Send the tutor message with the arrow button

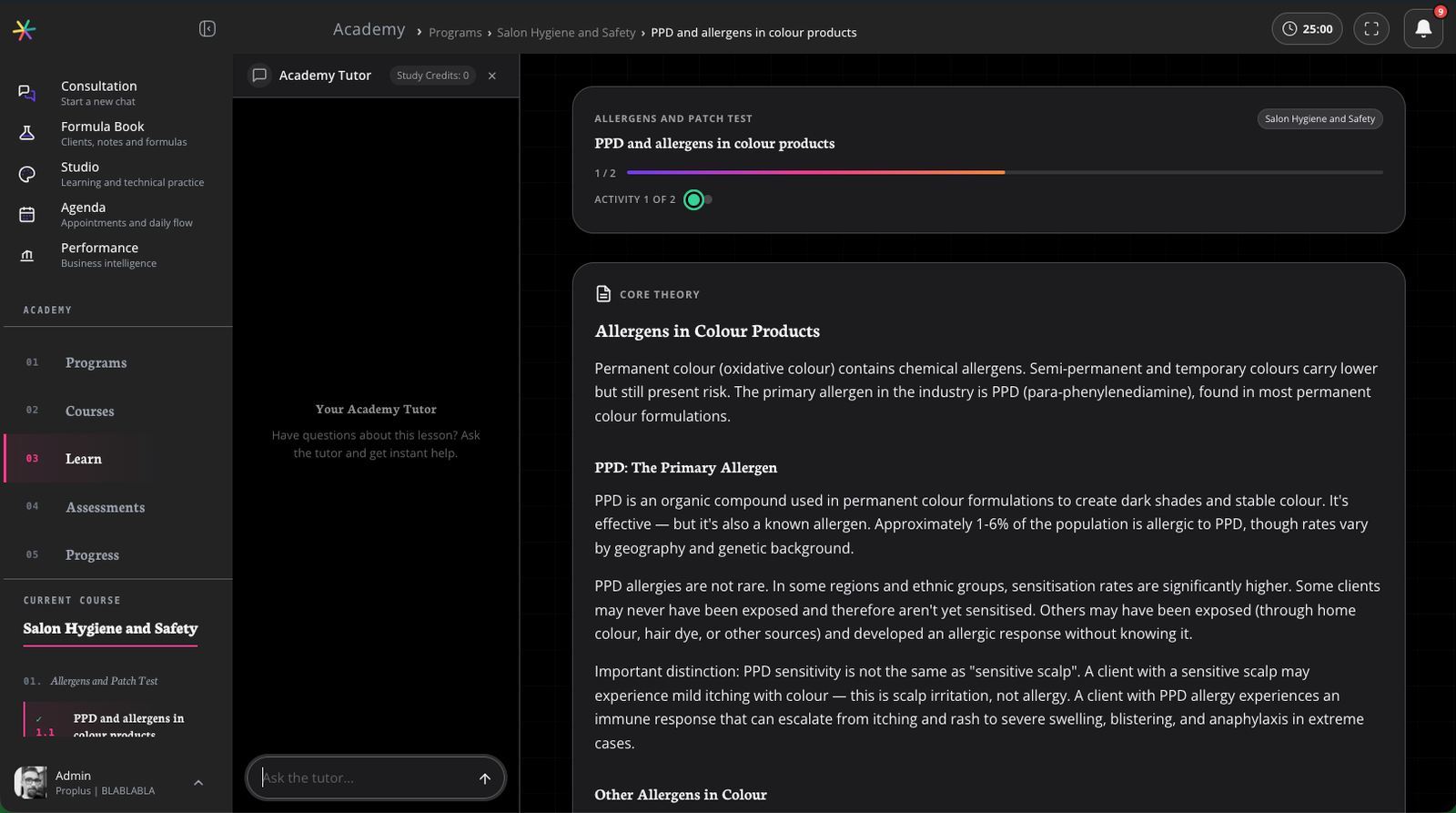pyautogui.click(x=485, y=778)
